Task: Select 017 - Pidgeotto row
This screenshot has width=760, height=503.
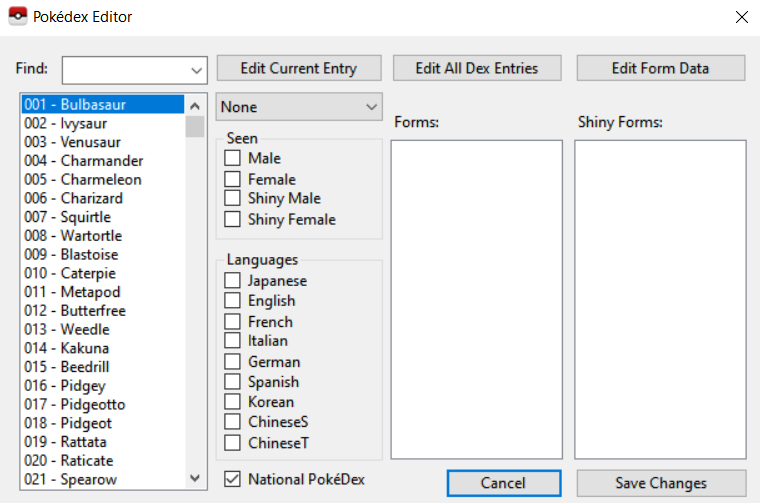Action: pyautogui.click(x=103, y=404)
